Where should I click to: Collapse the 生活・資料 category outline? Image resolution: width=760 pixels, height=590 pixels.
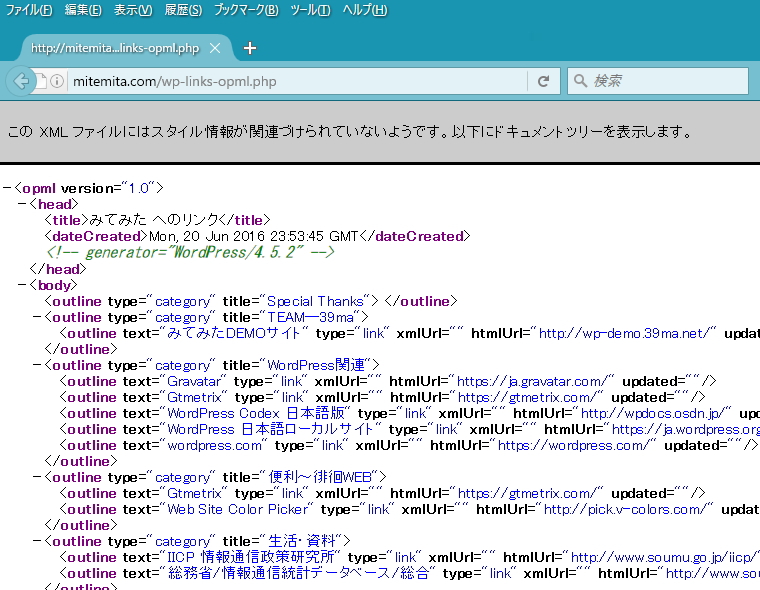(37, 541)
